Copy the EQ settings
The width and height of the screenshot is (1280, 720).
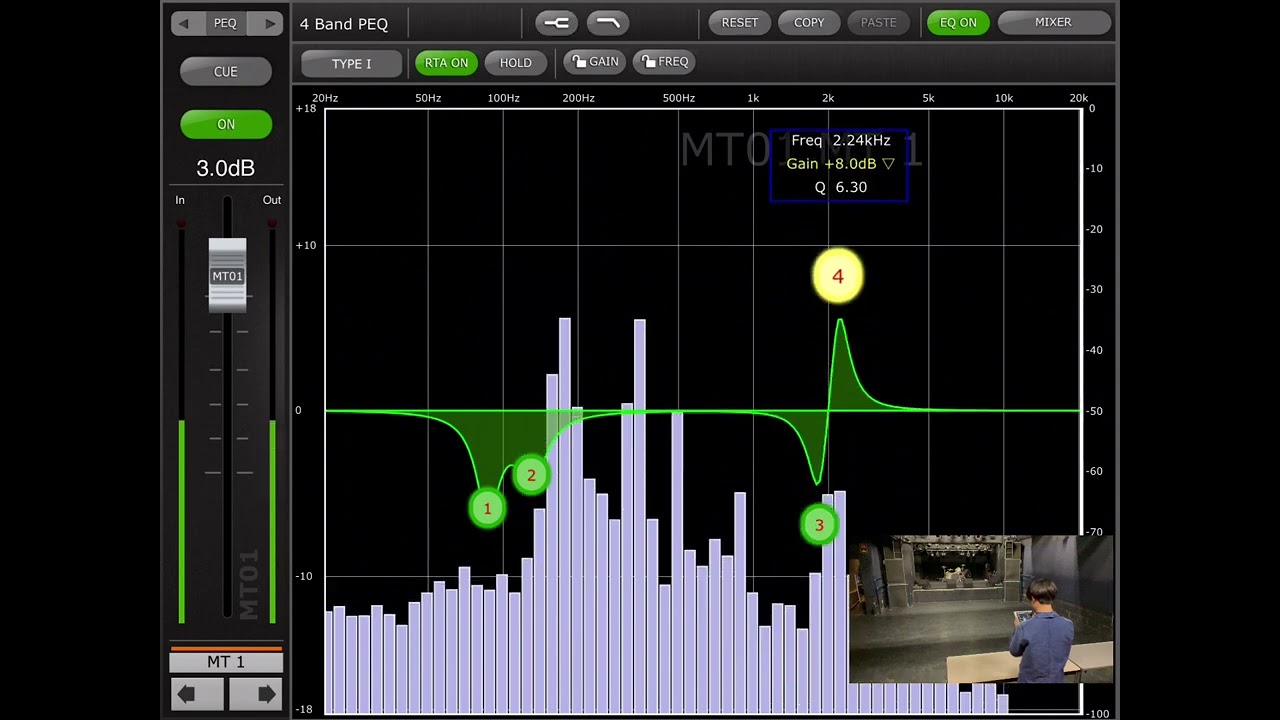[x=809, y=23]
